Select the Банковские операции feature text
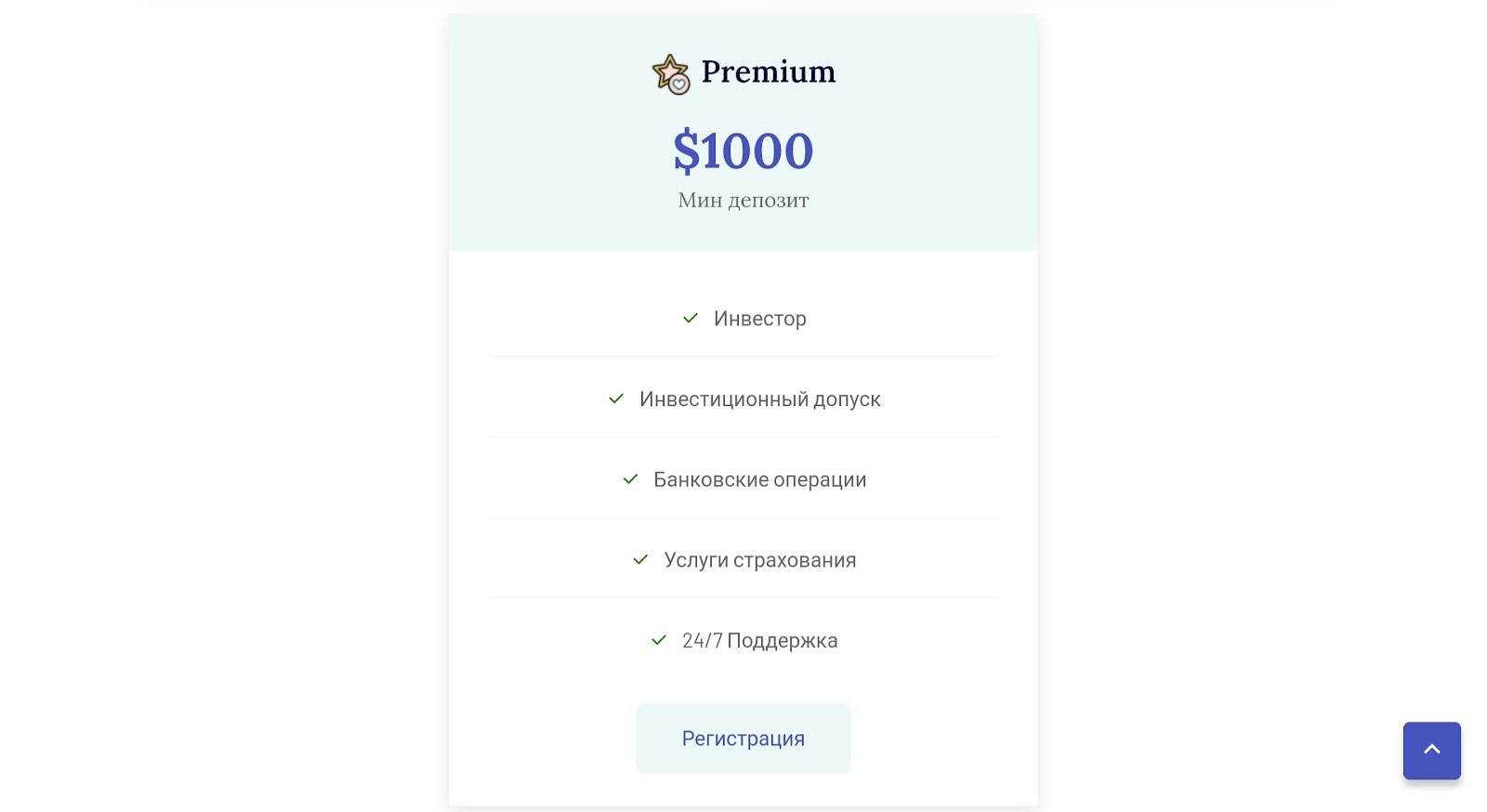 (760, 479)
